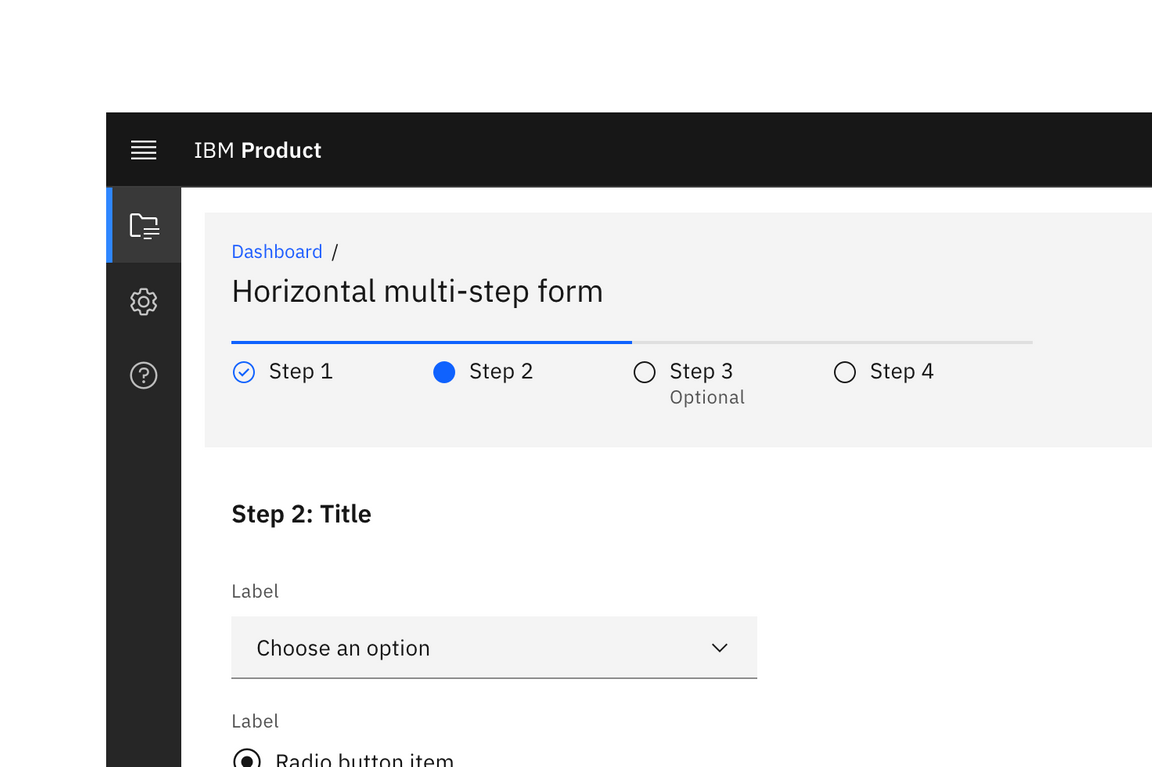
Task: Open the hamburger navigation menu
Action: tap(143, 149)
